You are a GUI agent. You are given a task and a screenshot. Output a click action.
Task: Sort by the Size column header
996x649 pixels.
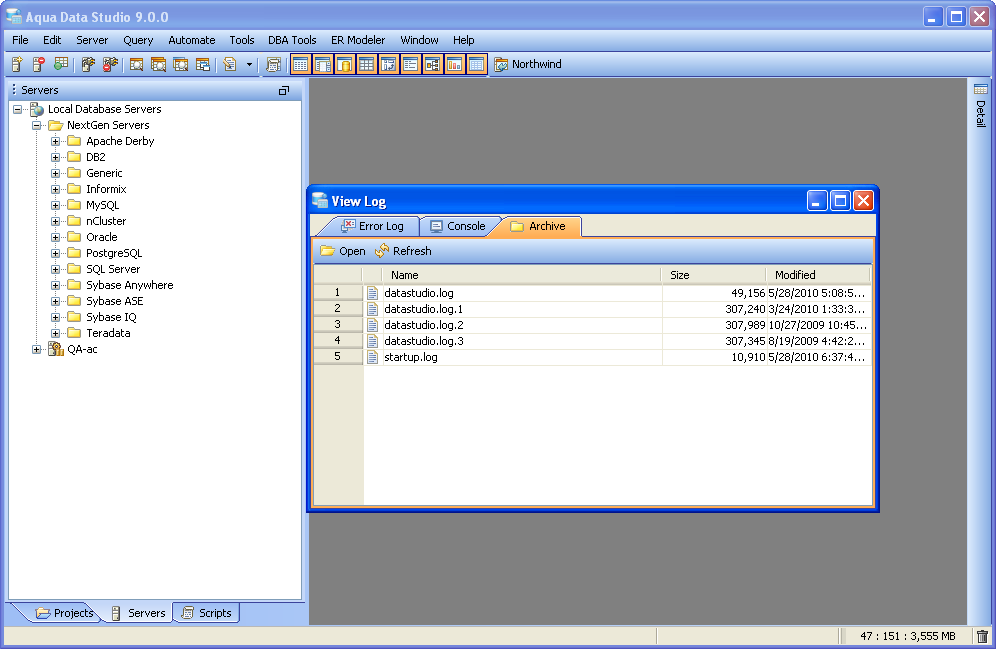click(x=713, y=275)
